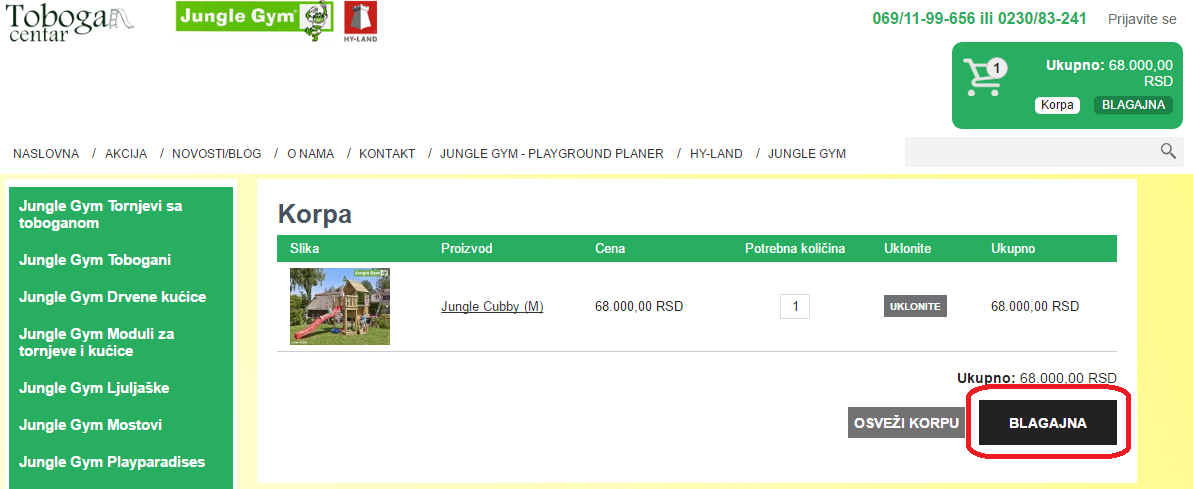Browse Jungle Gym Moduli za tornjeve category
The image size is (1193, 489).
(97, 342)
